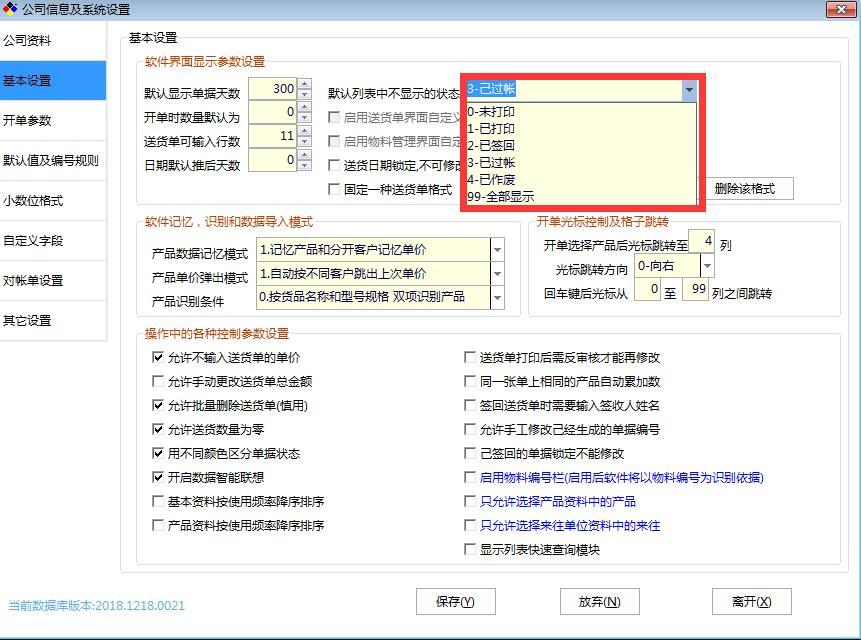
Task: Open the 光标跳转方向 dropdown
Action: (707, 266)
